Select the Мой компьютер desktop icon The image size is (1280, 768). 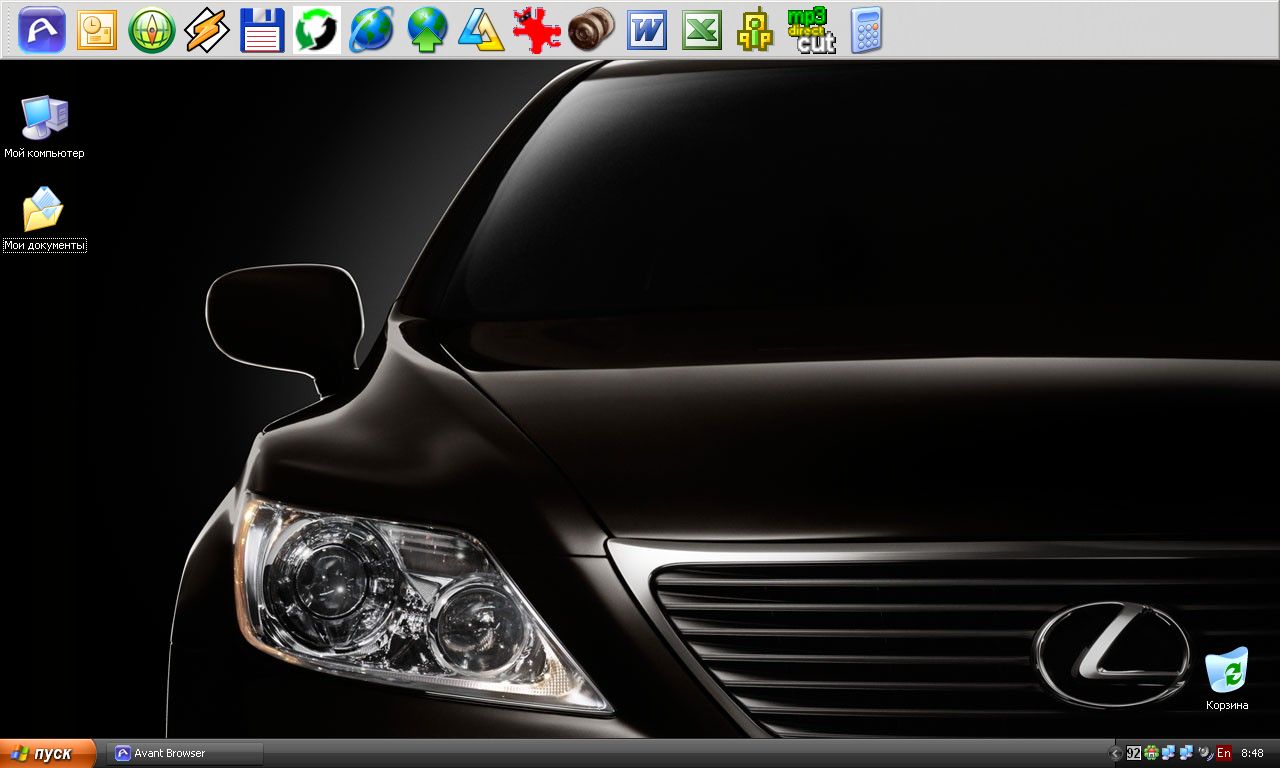[x=44, y=120]
